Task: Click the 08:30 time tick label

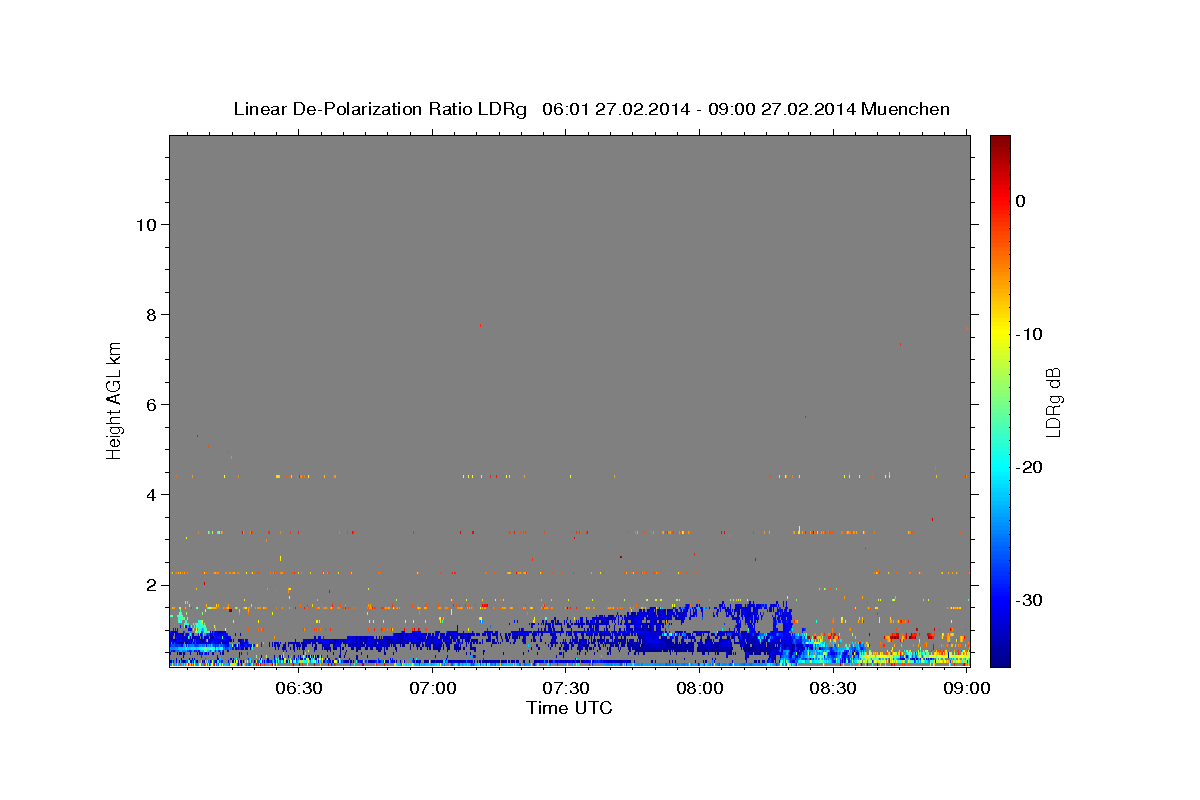Action: [833, 689]
